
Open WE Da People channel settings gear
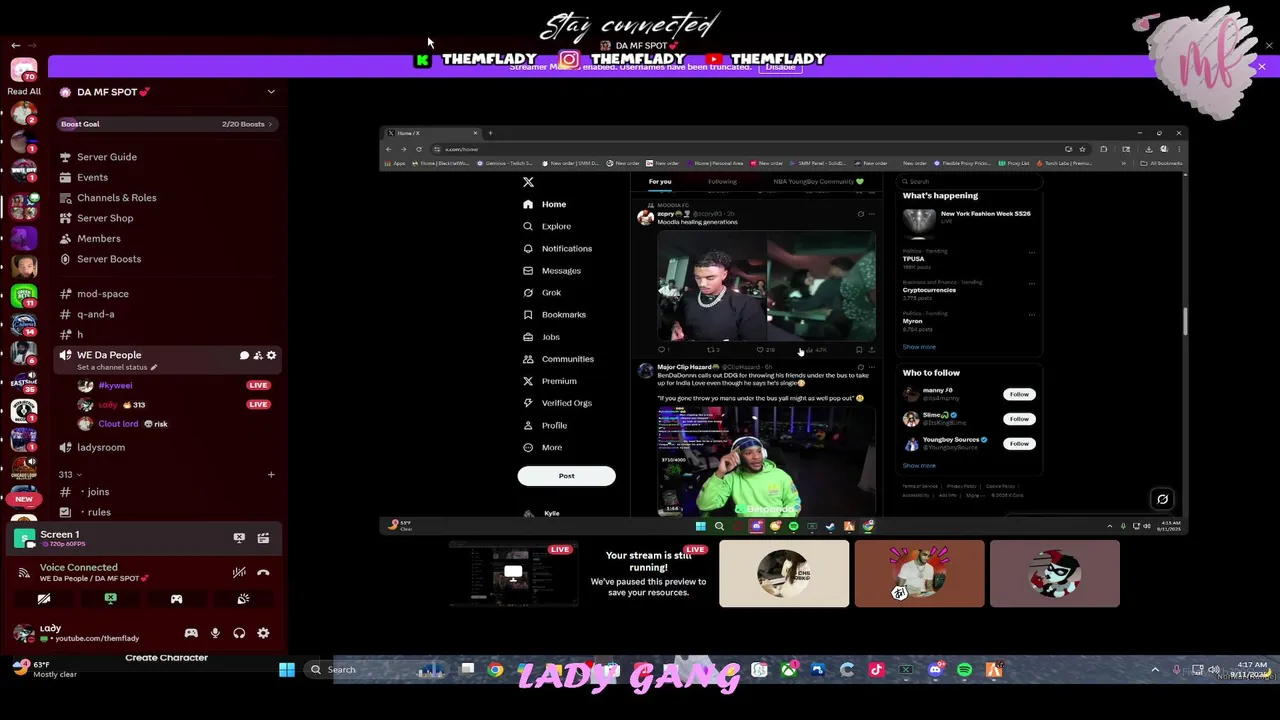(271, 355)
